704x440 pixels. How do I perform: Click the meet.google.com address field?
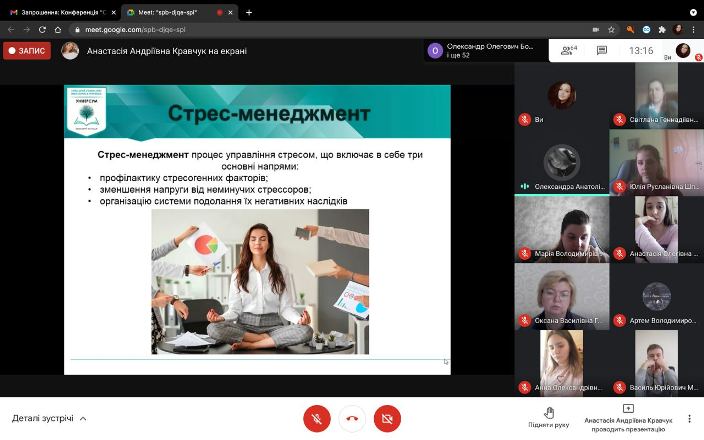[330, 30]
